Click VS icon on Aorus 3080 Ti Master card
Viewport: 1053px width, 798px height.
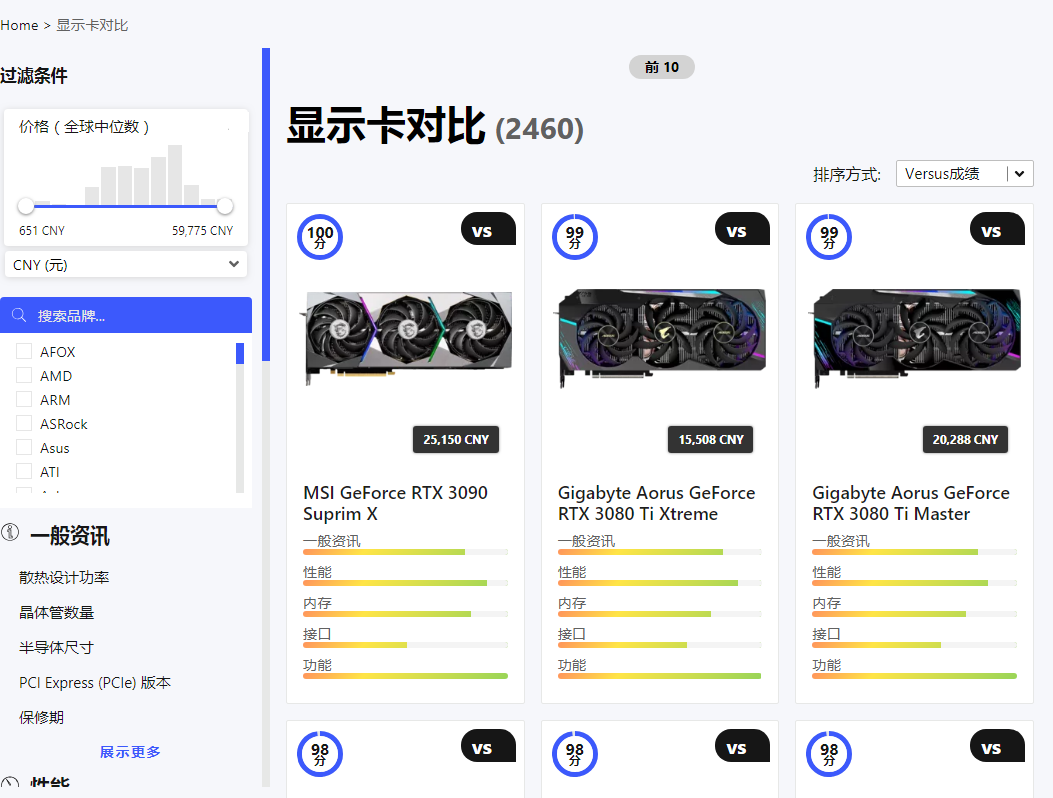pyautogui.click(x=997, y=229)
